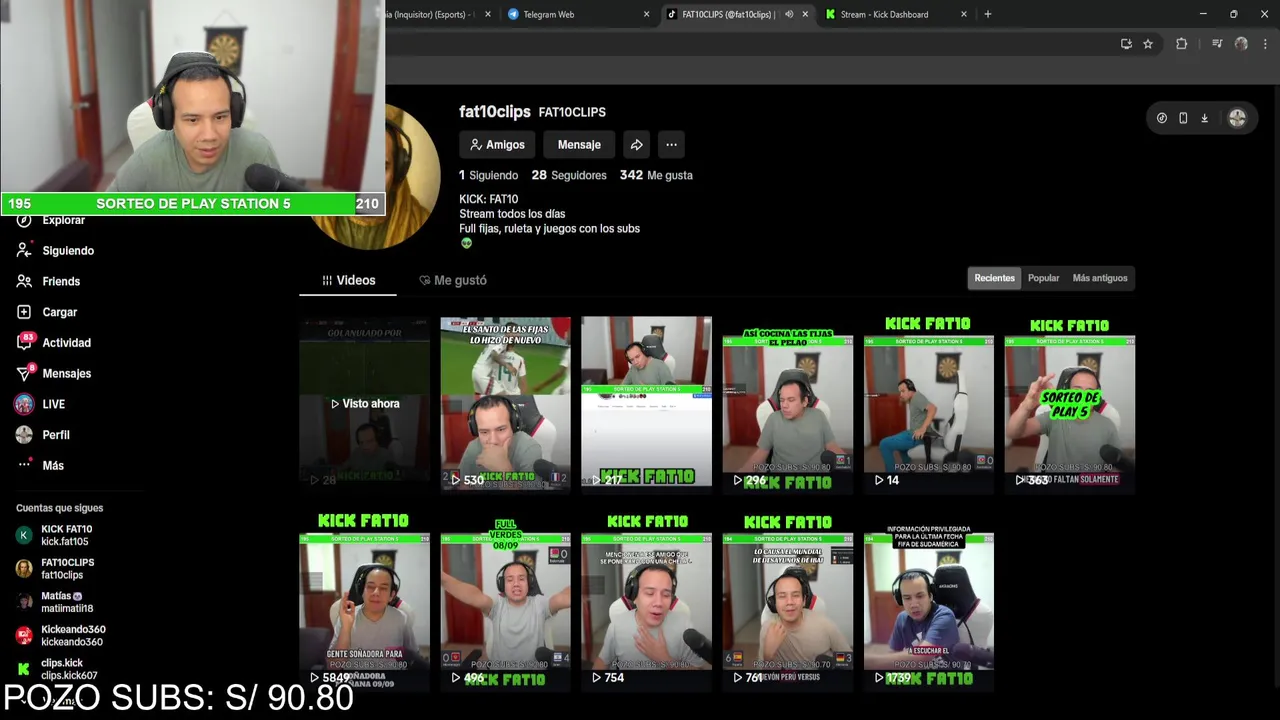Open clips.kick followed account
The height and width of the screenshot is (720, 1280).
click(57, 669)
